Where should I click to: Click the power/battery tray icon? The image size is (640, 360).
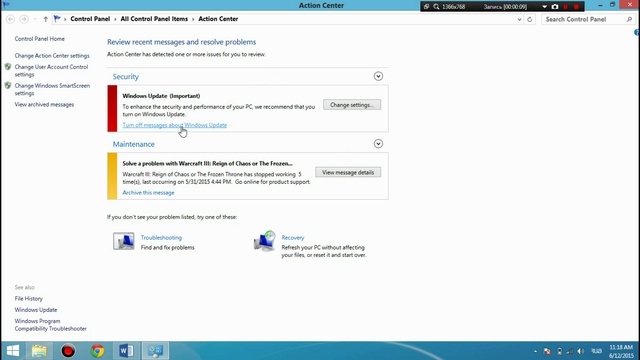tap(559, 351)
